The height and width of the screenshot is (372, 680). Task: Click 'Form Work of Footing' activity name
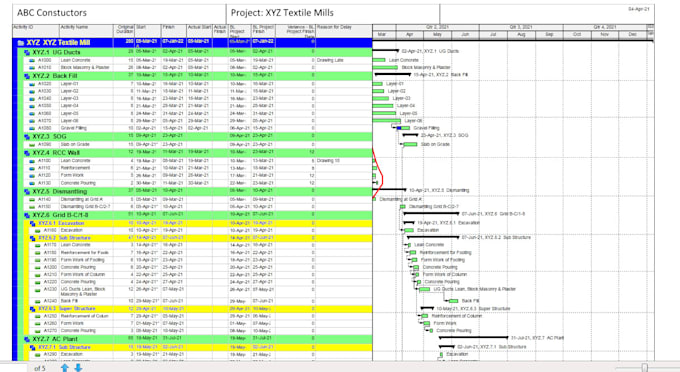pos(82,260)
